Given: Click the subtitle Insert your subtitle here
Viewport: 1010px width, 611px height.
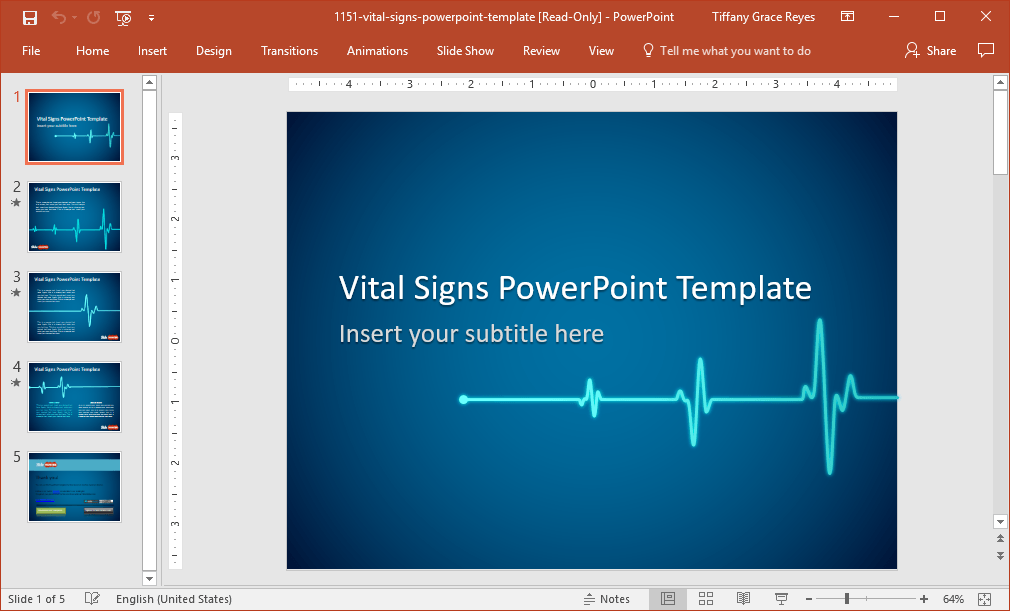Looking at the screenshot, I should (x=472, y=334).
